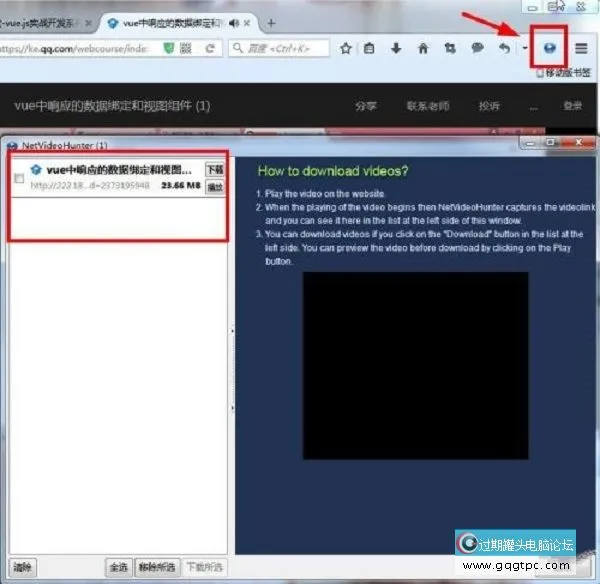600x584 pixels.
Task: Toggle the mobile bookmarks checkbox
Action: point(541,73)
